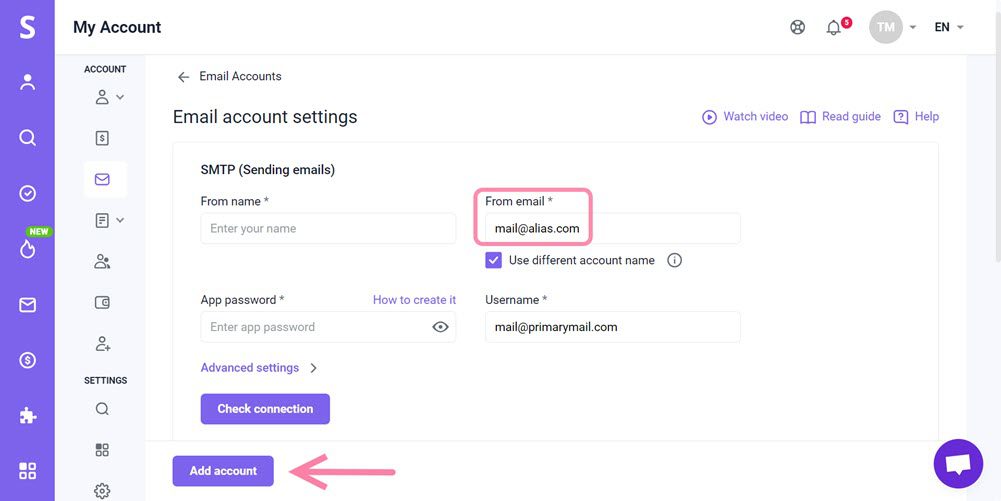Image resolution: width=1001 pixels, height=501 pixels.
Task: Click the From name input field
Action: coord(328,229)
